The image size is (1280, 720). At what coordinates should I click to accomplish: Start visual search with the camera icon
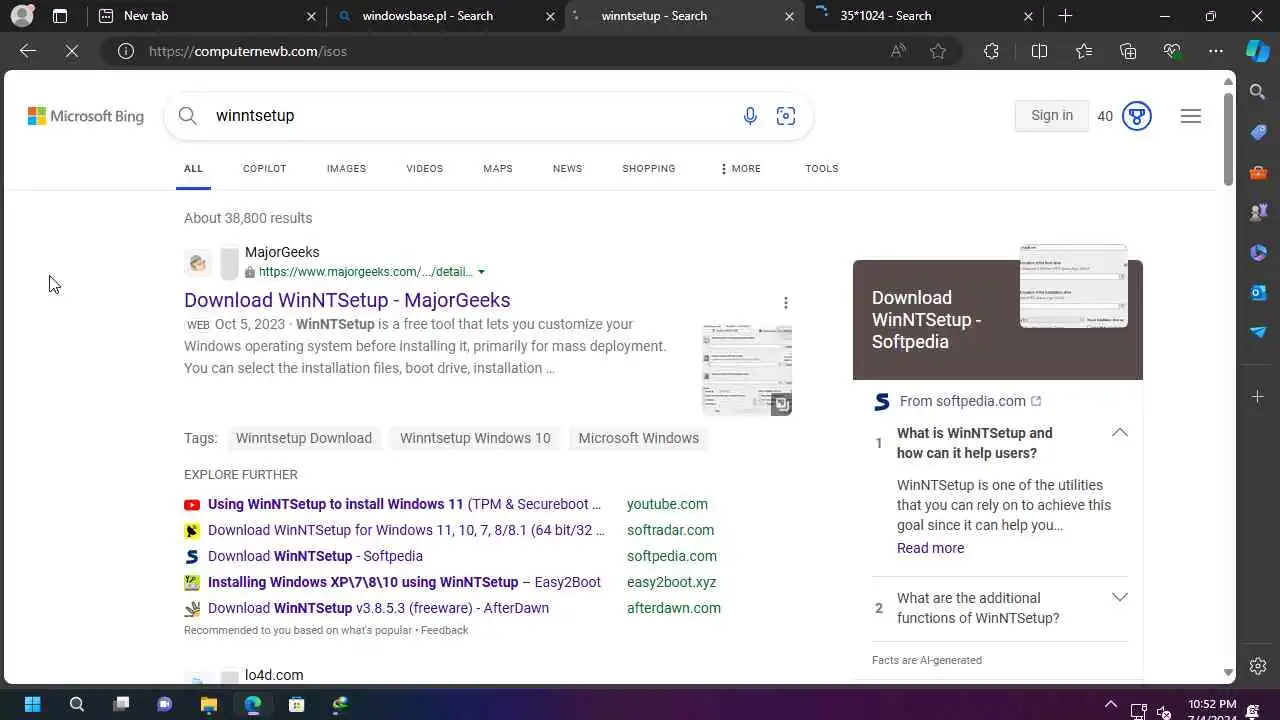(x=786, y=116)
